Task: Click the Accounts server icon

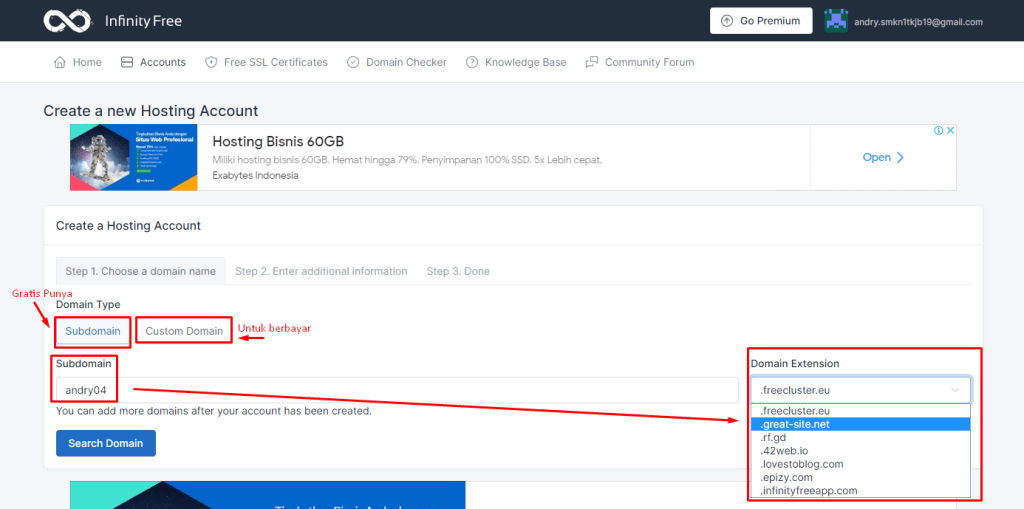Action: click(127, 62)
